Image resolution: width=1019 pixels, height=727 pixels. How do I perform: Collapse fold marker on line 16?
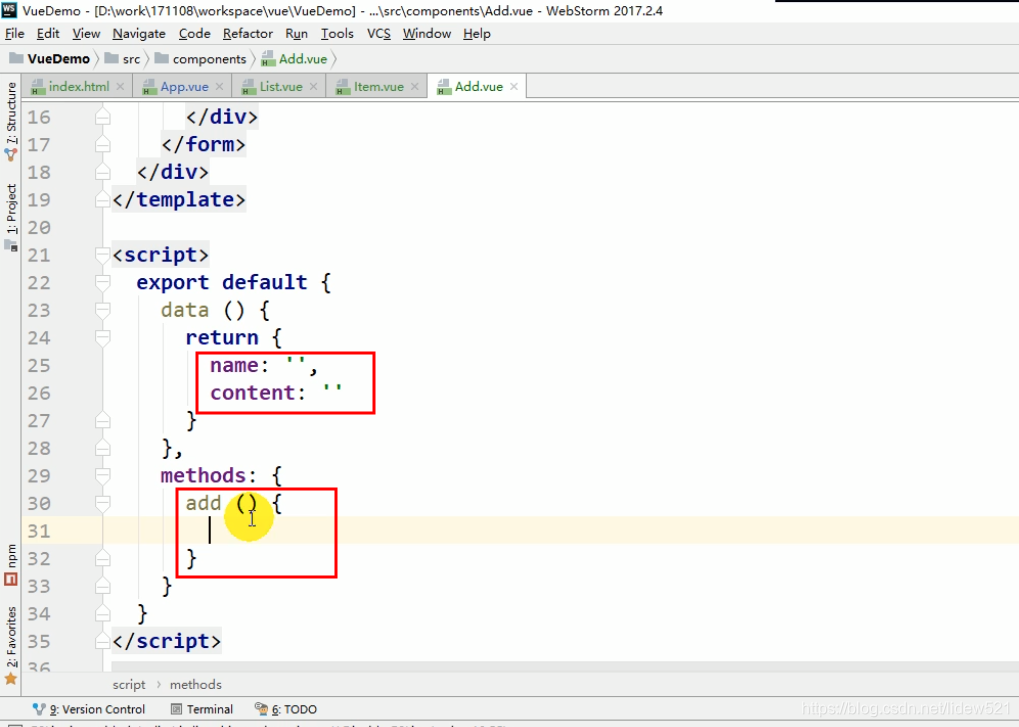(103, 117)
